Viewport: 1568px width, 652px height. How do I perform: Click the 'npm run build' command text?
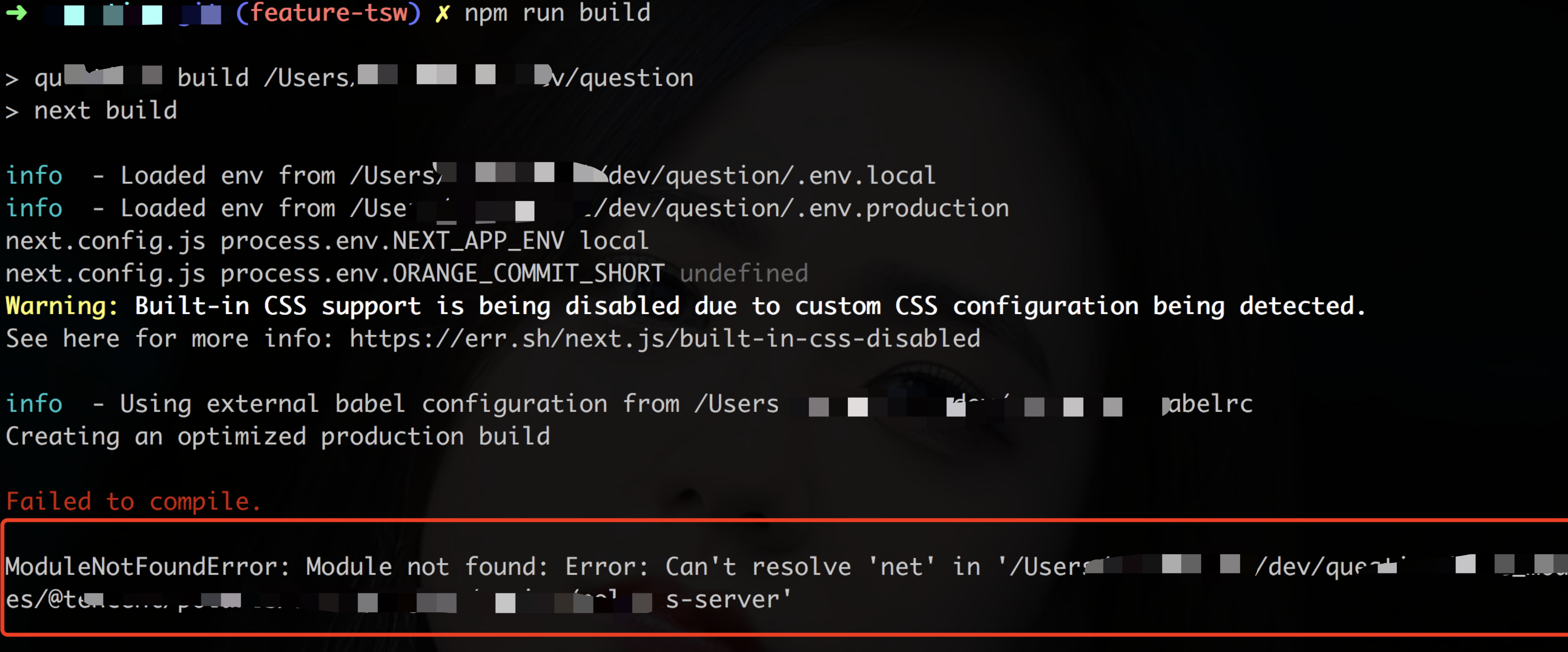pos(557,13)
